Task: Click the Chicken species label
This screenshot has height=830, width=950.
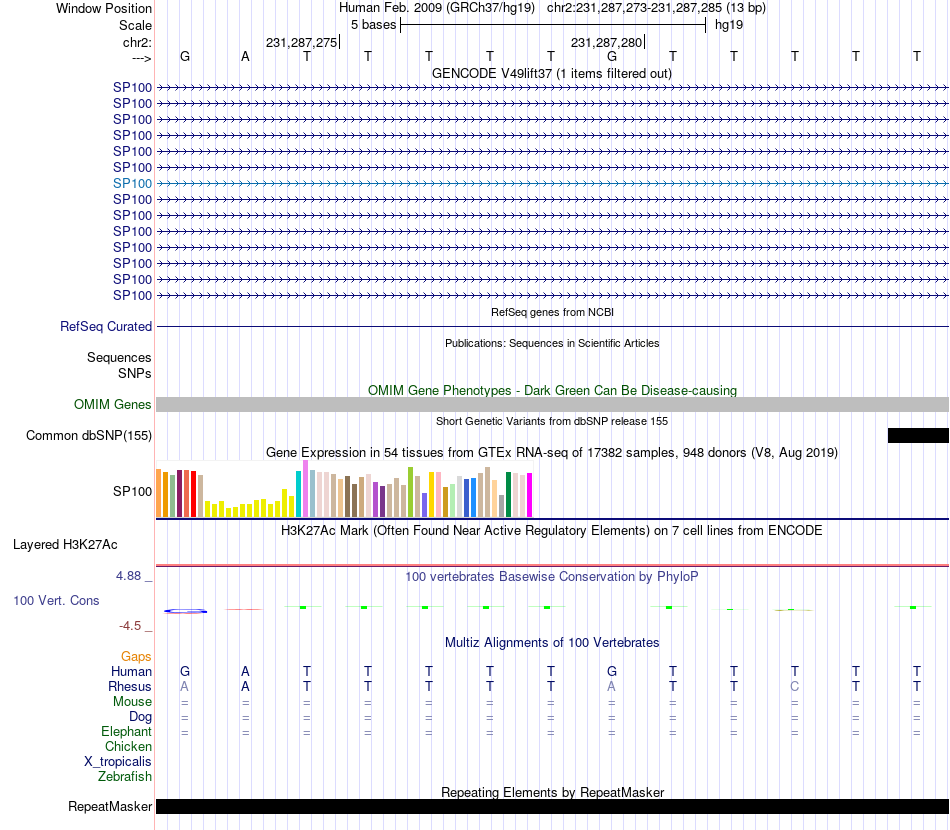Action: click(128, 746)
